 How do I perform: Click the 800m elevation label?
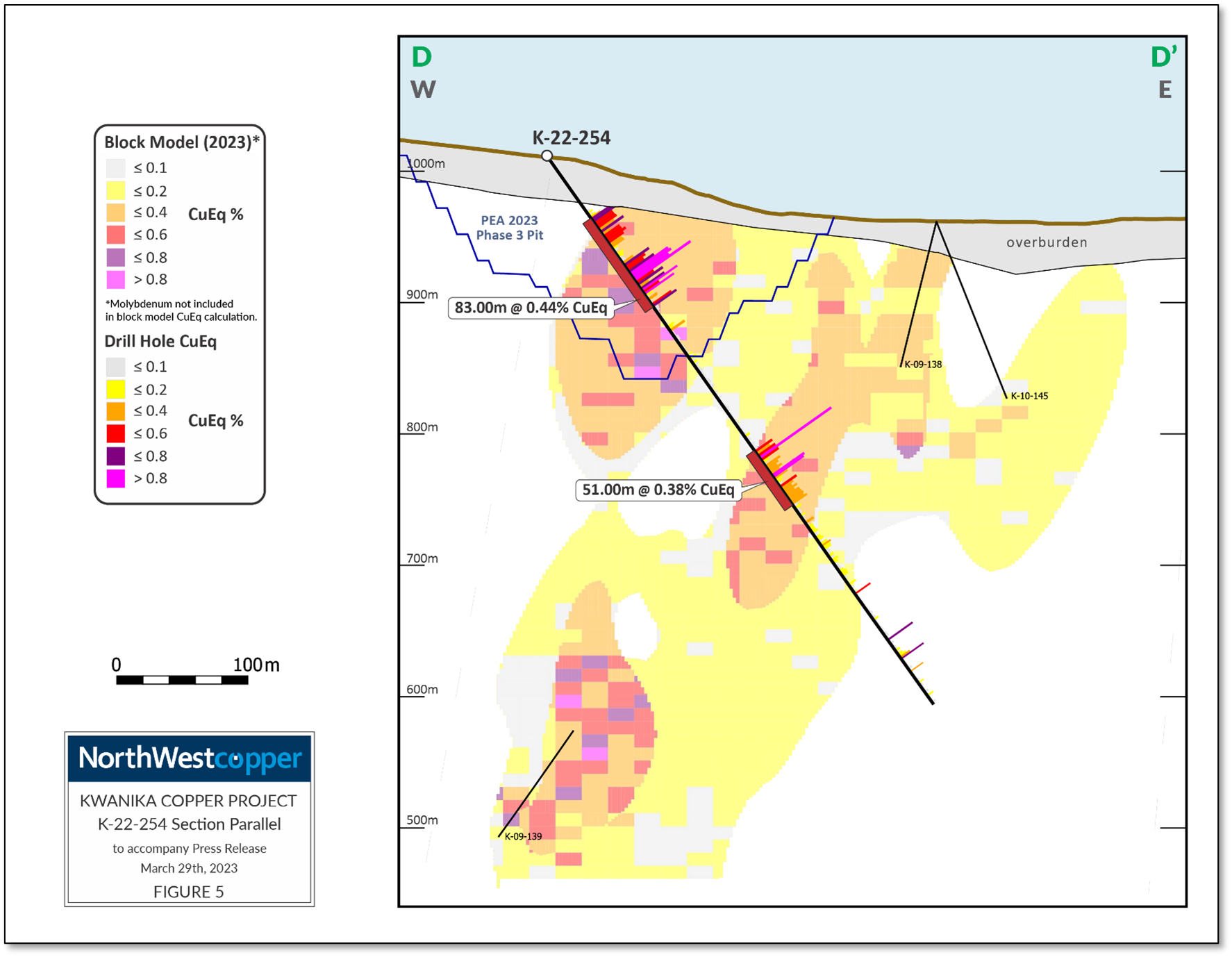(422, 427)
